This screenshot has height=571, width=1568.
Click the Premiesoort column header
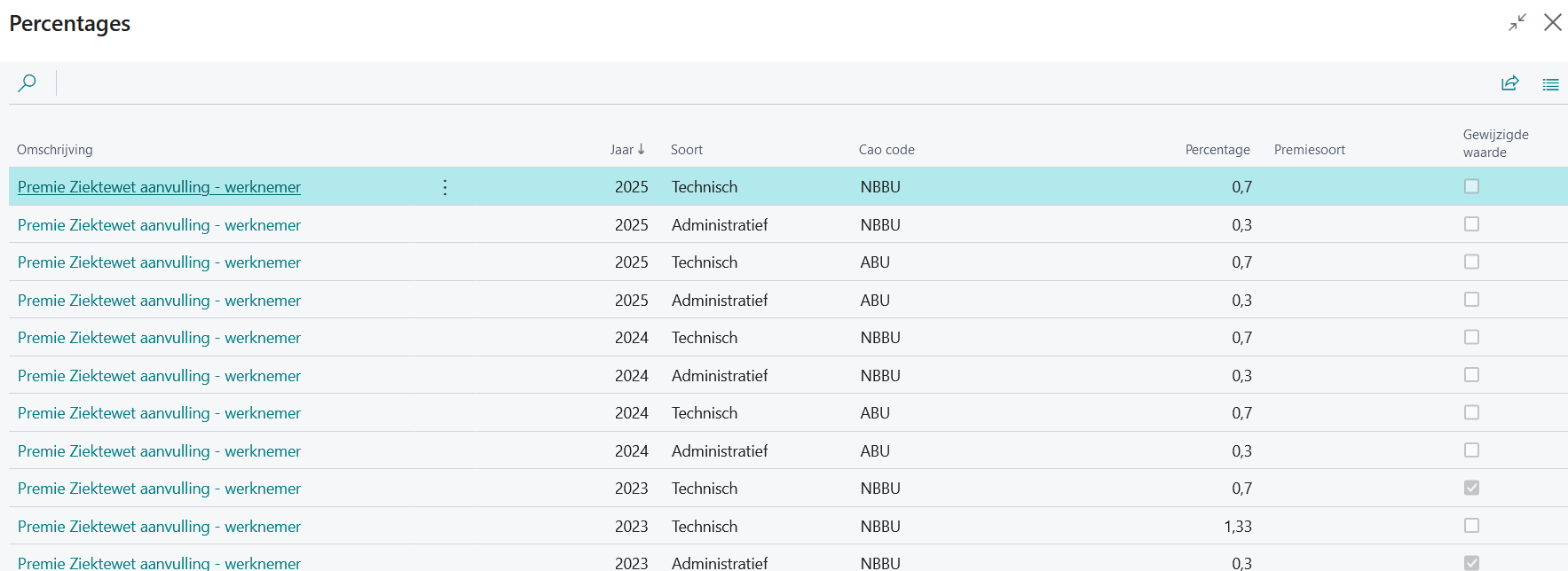1309,150
